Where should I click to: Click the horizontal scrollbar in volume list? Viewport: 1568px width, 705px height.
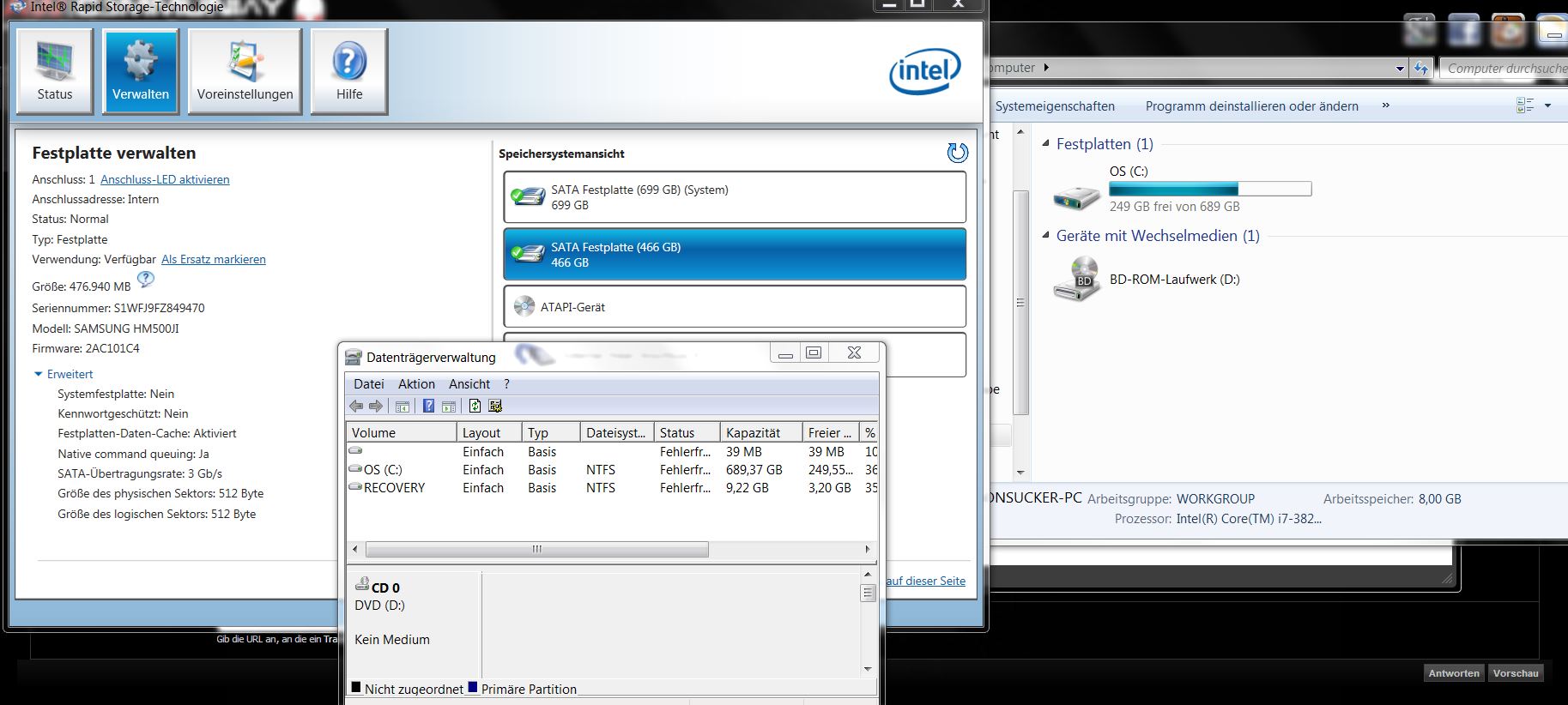[x=536, y=549]
